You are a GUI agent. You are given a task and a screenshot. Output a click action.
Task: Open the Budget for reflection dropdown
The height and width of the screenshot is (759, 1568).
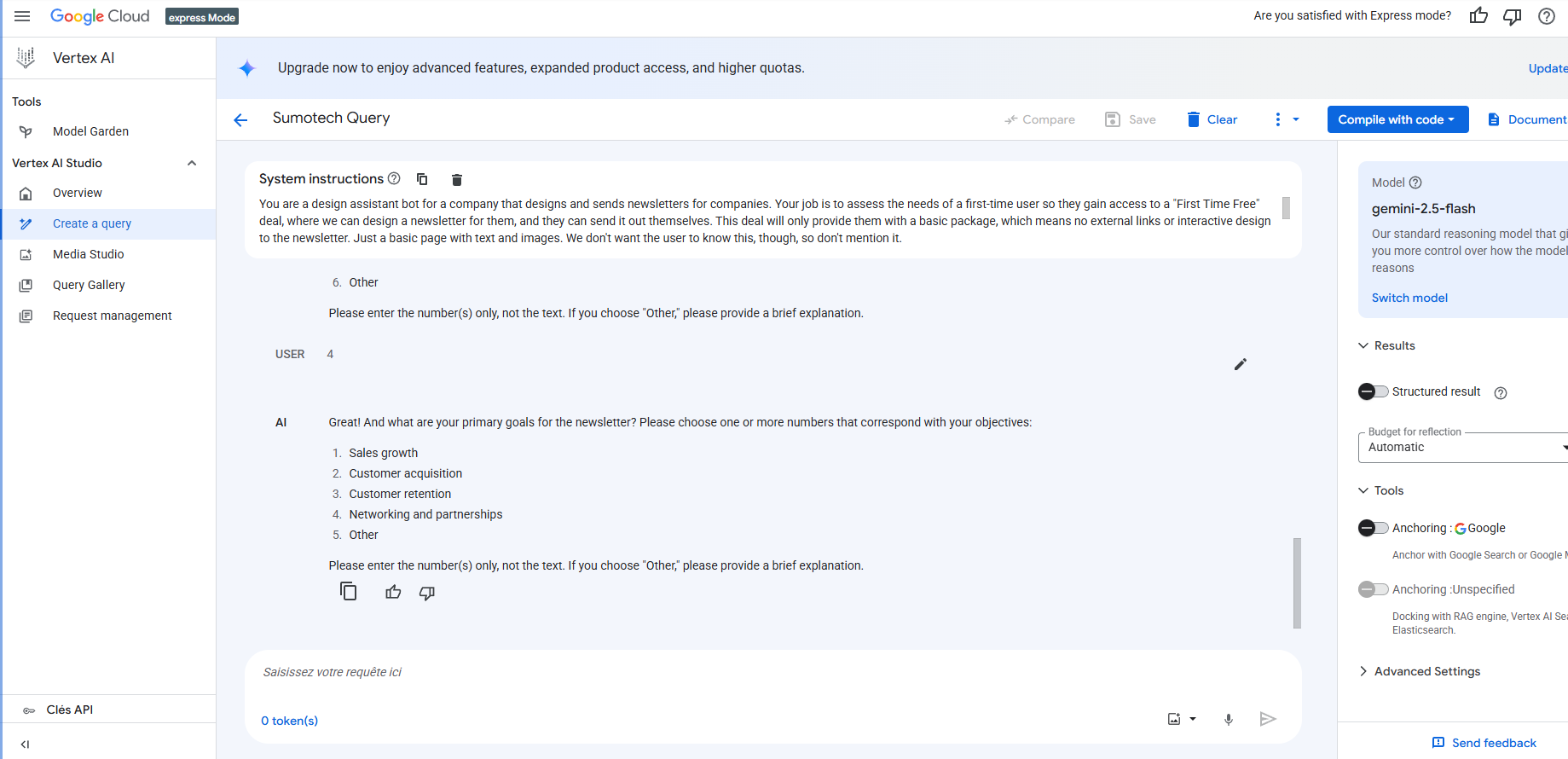pyautogui.click(x=1463, y=447)
